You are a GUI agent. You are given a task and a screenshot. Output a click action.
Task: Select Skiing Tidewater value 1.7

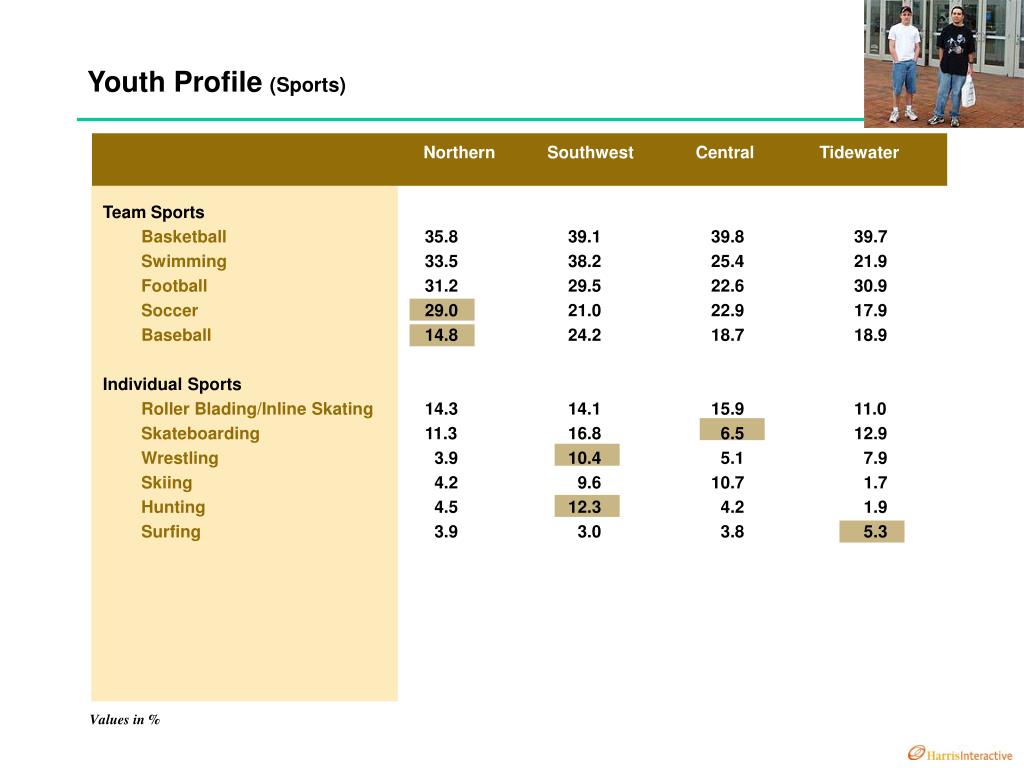coord(875,483)
